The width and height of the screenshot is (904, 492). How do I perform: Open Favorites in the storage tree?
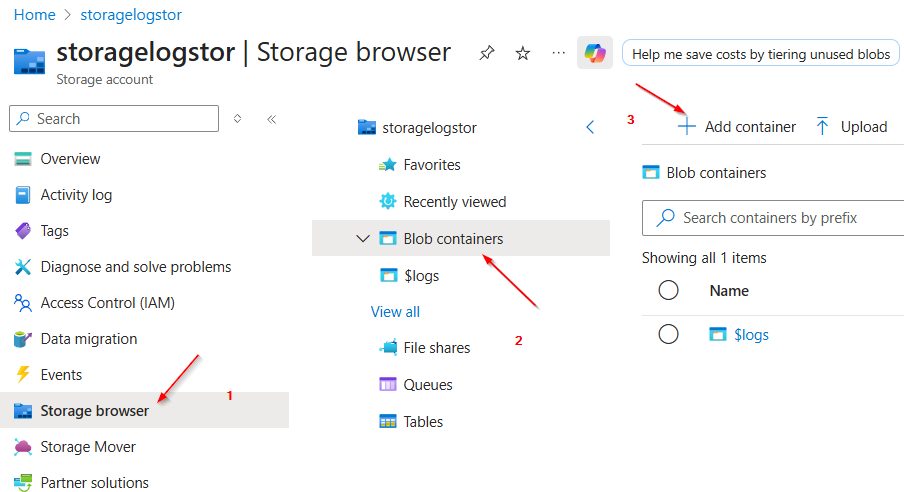coord(431,165)
